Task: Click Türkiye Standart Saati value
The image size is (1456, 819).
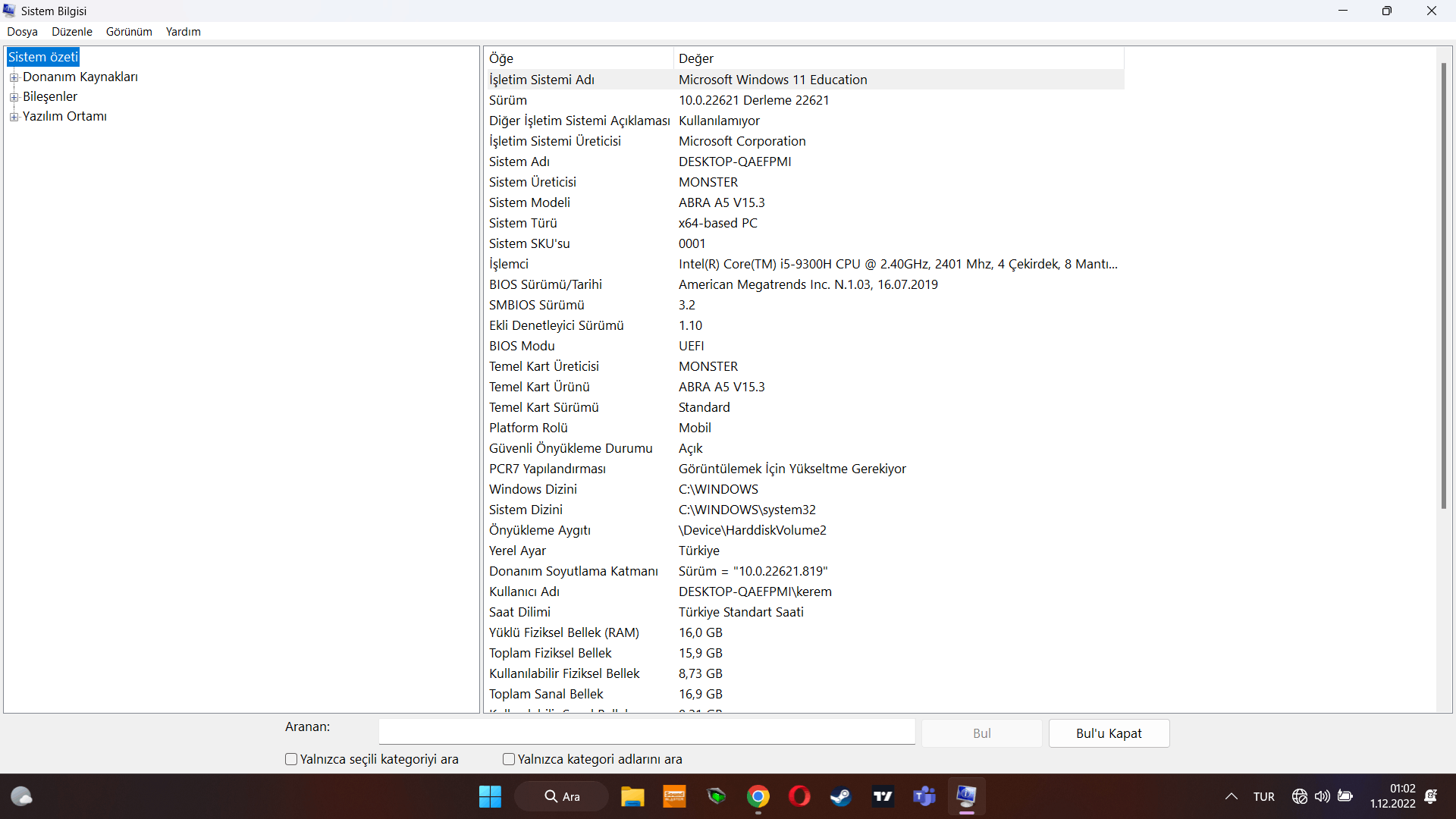Action: (x=741, y=612)
